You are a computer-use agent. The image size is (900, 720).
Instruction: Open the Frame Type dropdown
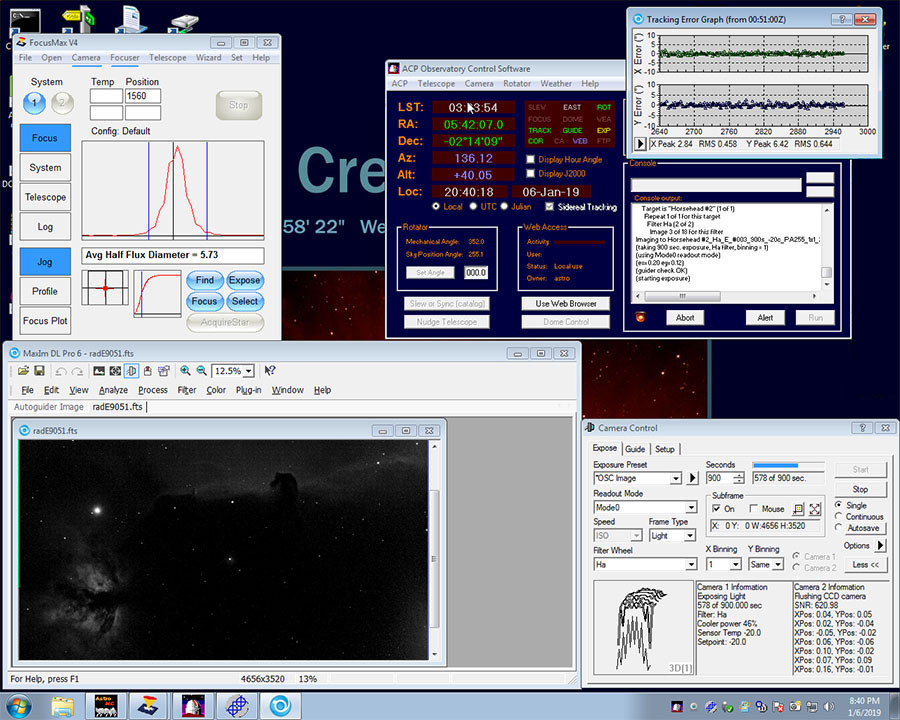pyautogui.click(x=690, y=536)
